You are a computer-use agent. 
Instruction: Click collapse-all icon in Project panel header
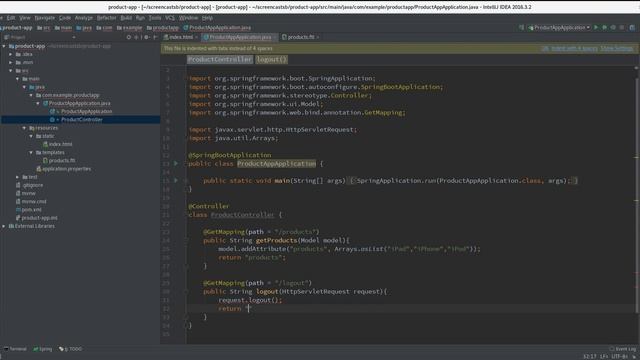click(x=136, y=37)
